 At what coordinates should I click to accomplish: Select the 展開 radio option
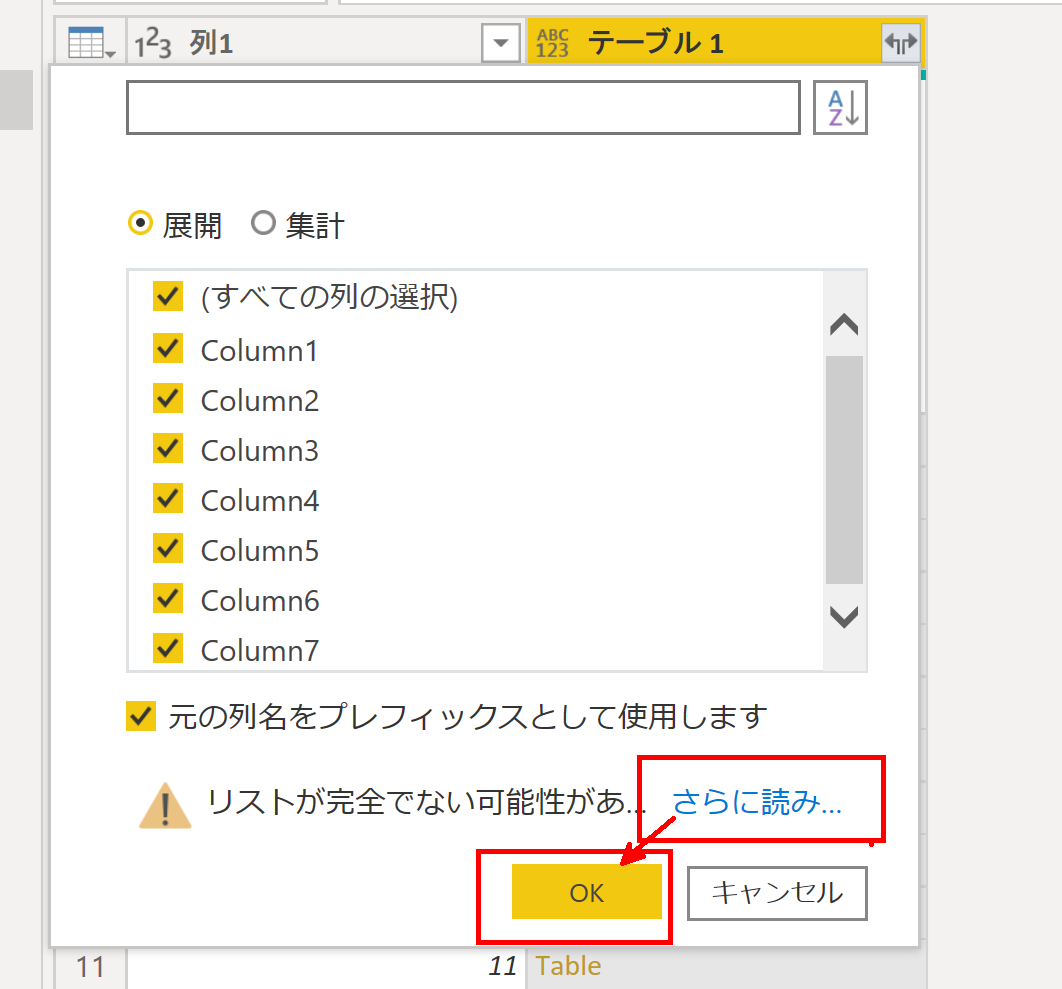141,223
